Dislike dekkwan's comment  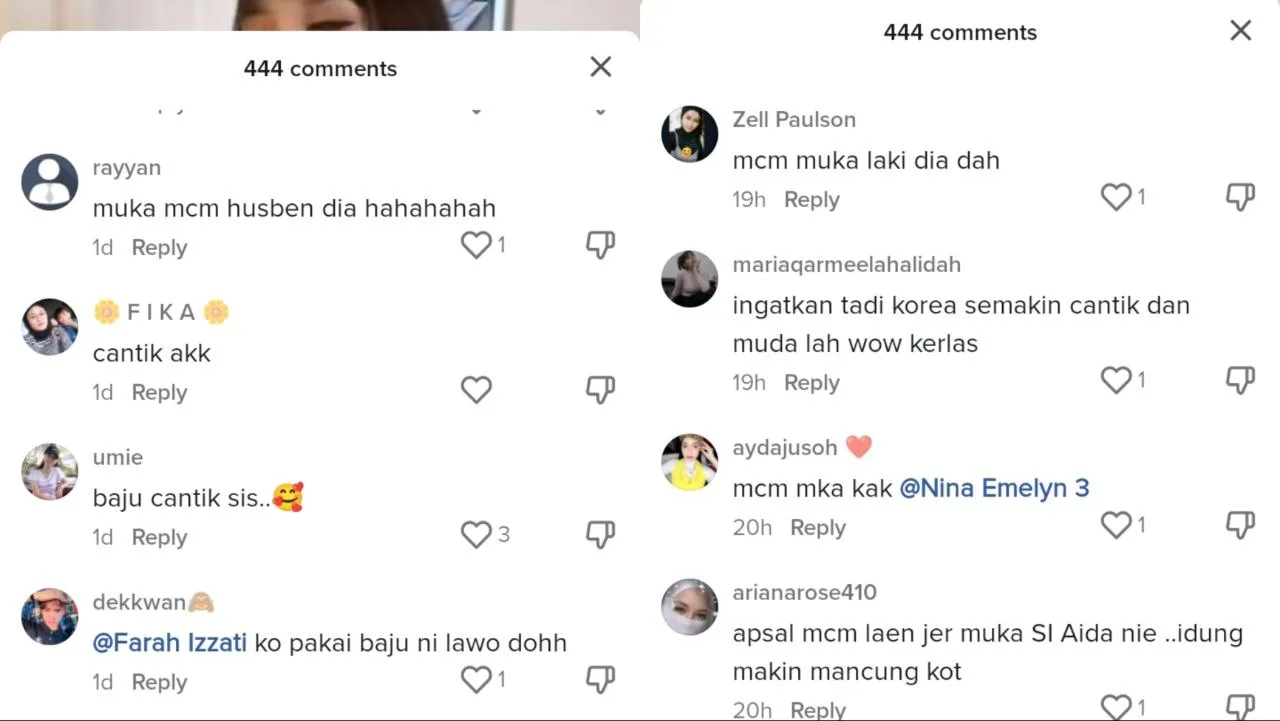coord(600,680)
